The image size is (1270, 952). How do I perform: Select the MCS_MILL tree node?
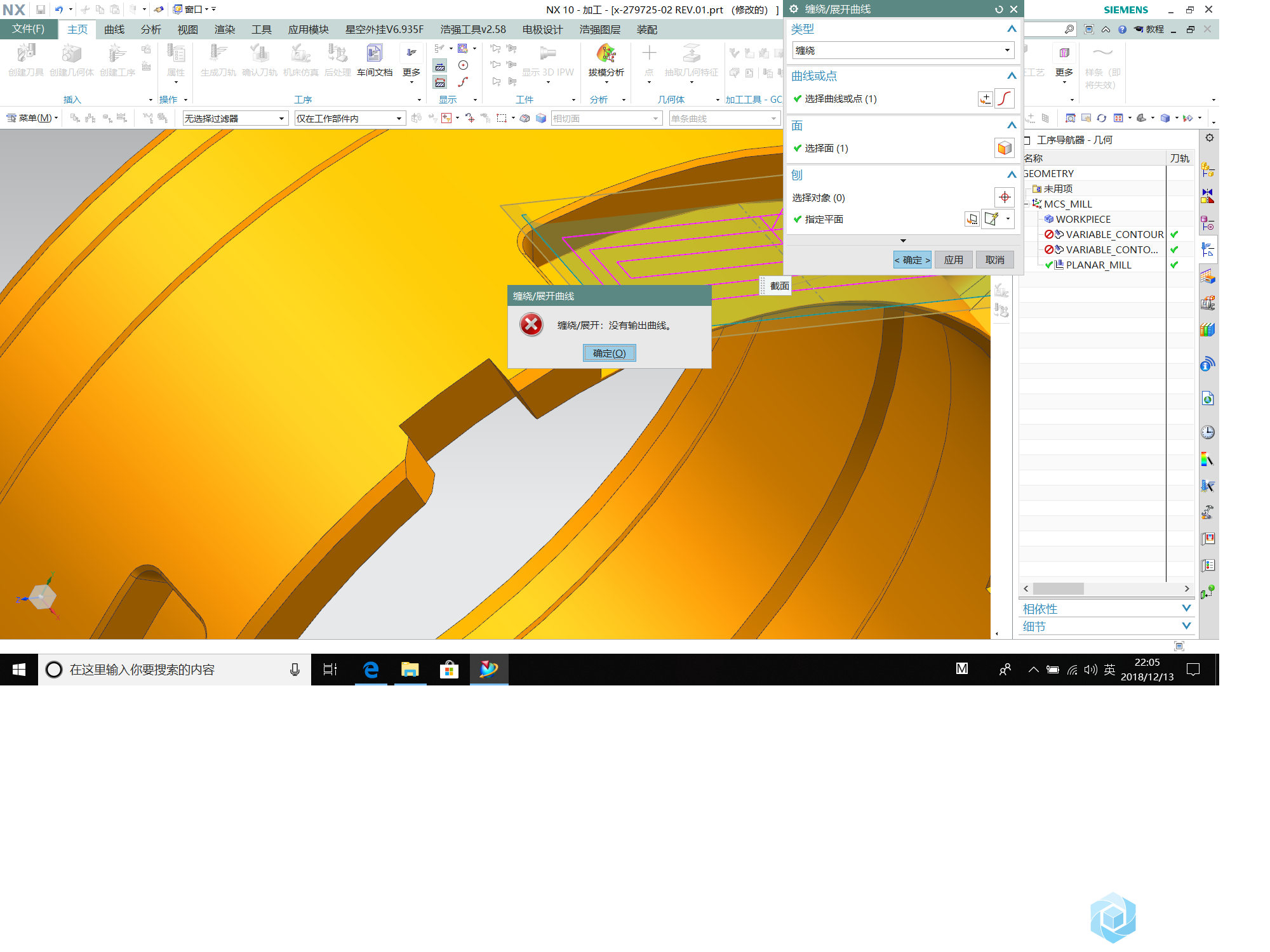[x=1067, y=204]
